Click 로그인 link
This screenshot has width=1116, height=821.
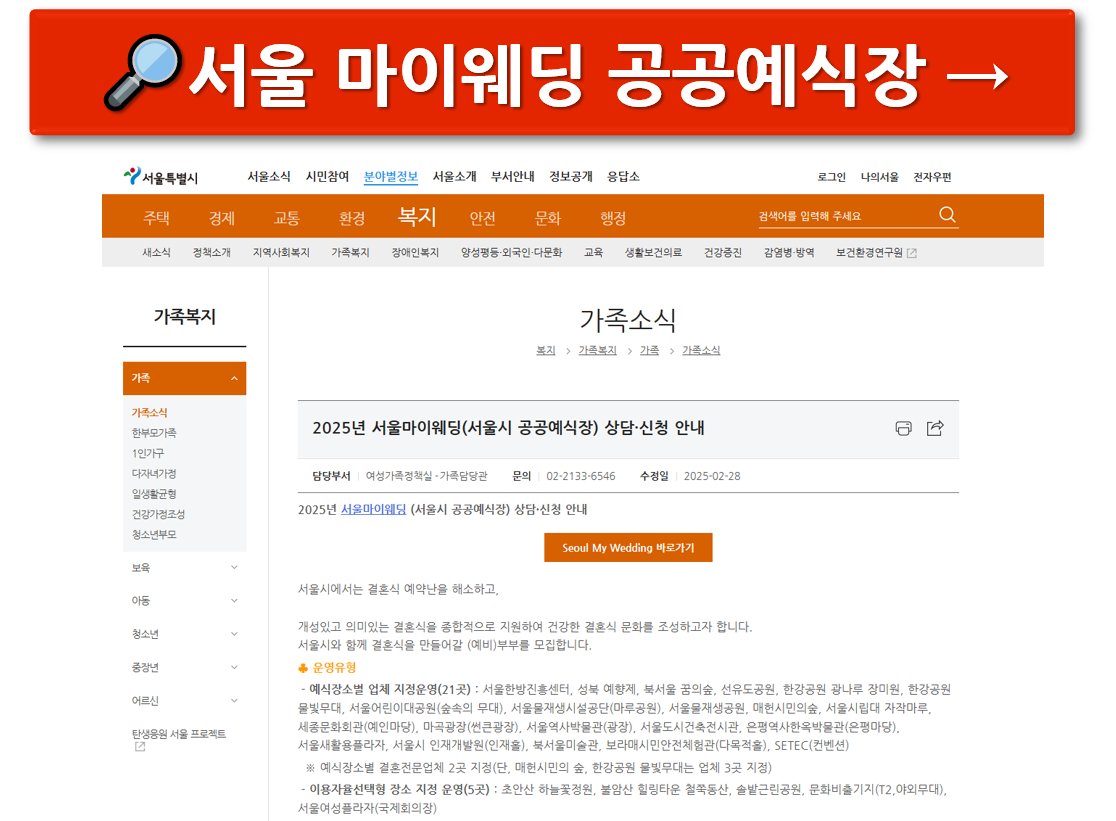point(831,177)
